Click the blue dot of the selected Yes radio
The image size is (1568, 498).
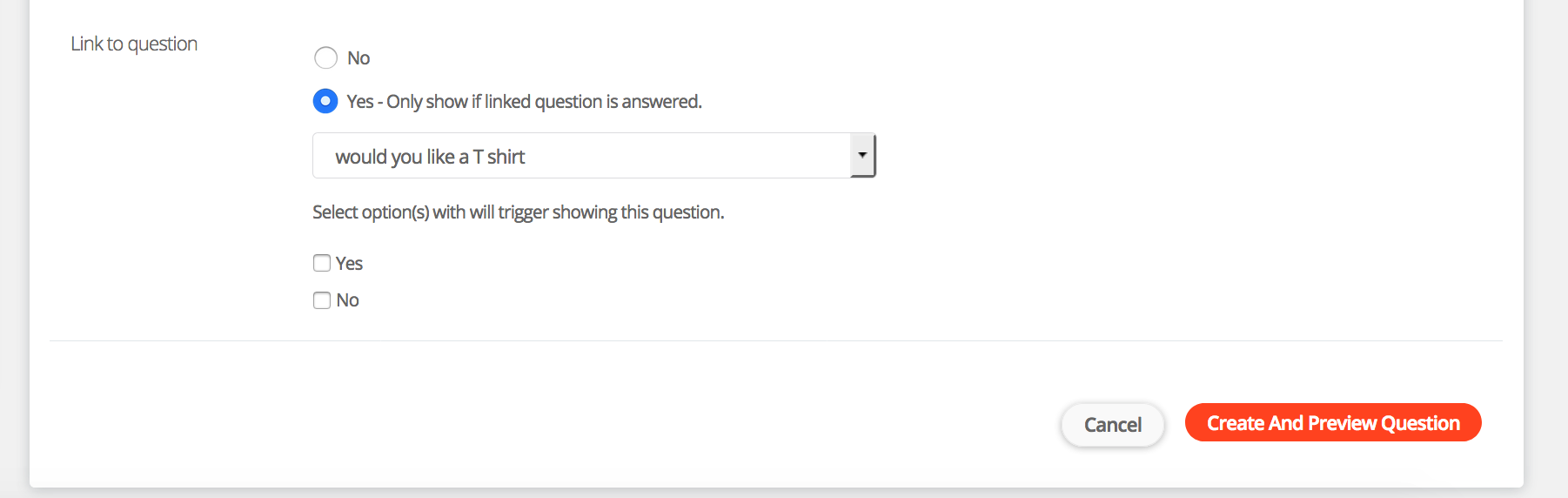click(x=325, y=102)
